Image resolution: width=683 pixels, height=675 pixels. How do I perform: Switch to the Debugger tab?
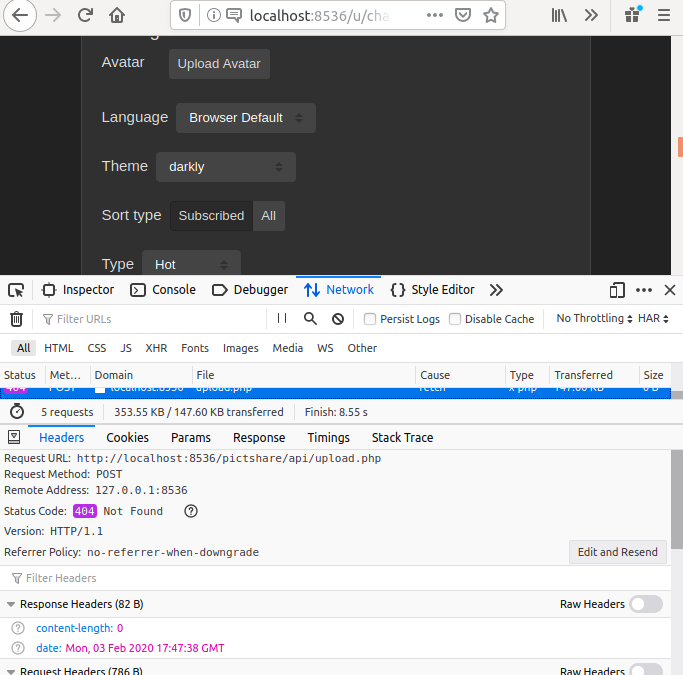[x=250, y=290]
